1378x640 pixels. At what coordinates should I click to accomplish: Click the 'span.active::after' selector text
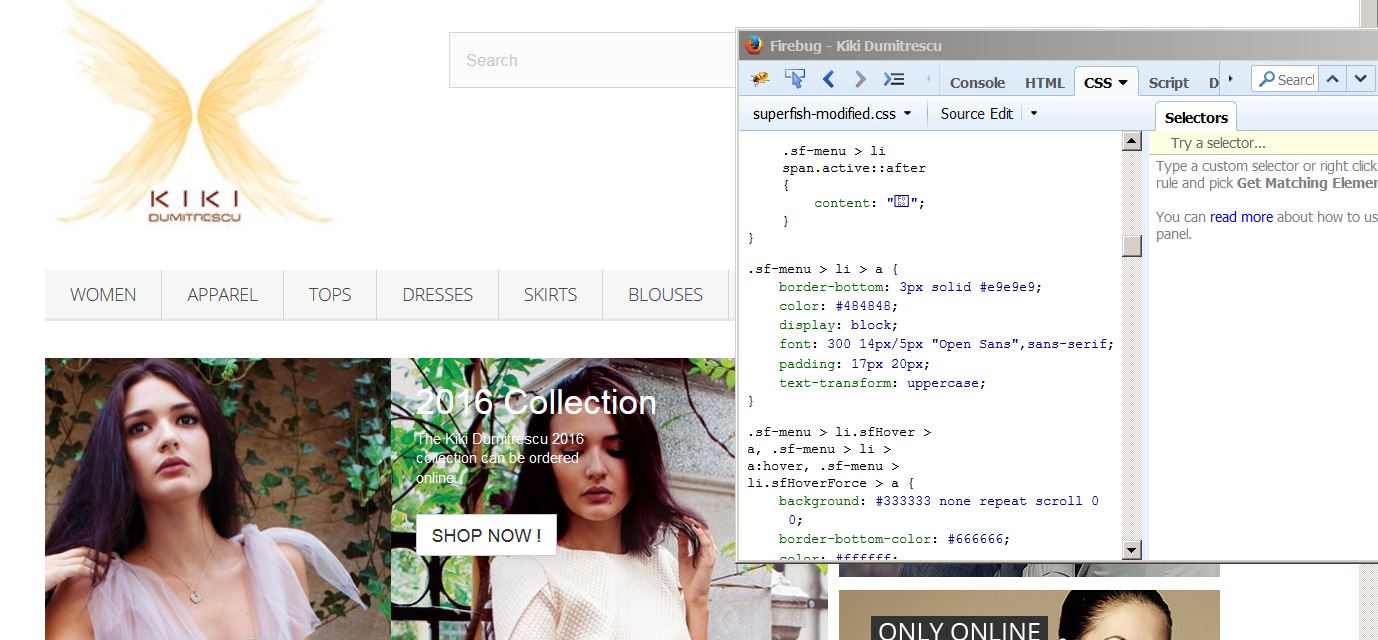click(x=854, y=168)
